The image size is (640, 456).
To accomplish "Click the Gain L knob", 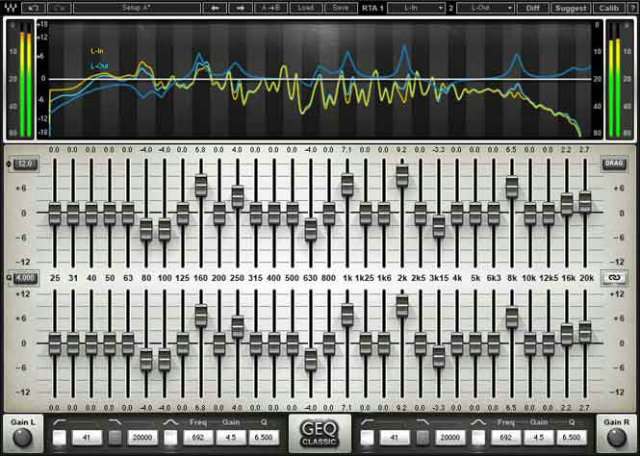I will (x=22, y=438).
